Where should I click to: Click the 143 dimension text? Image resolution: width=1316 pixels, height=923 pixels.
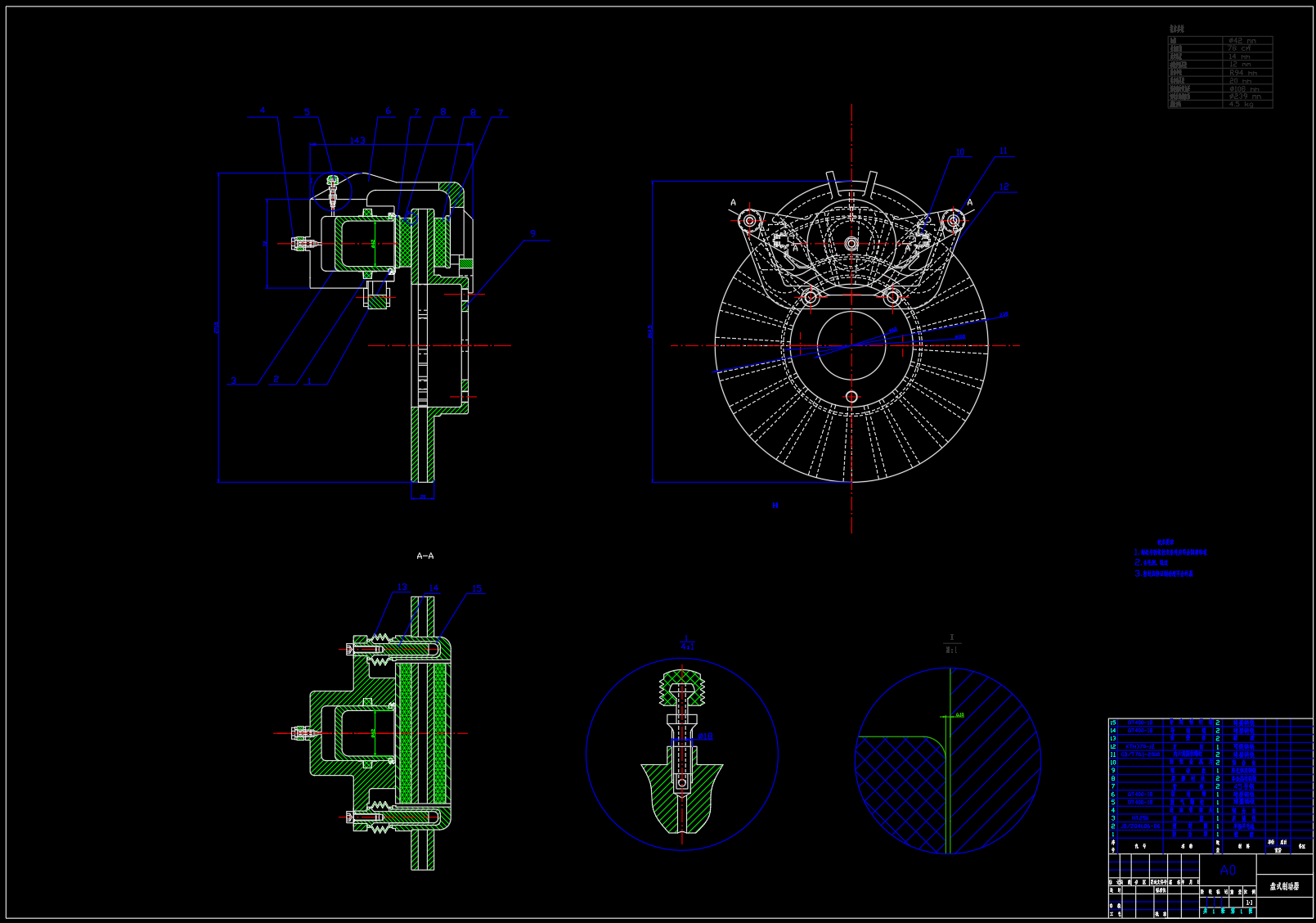(x=357, y=141)
